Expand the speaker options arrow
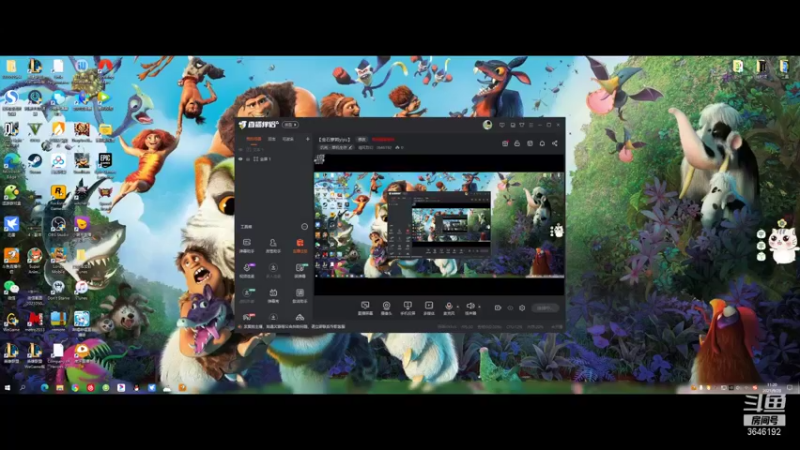 (x=479, y=307)
